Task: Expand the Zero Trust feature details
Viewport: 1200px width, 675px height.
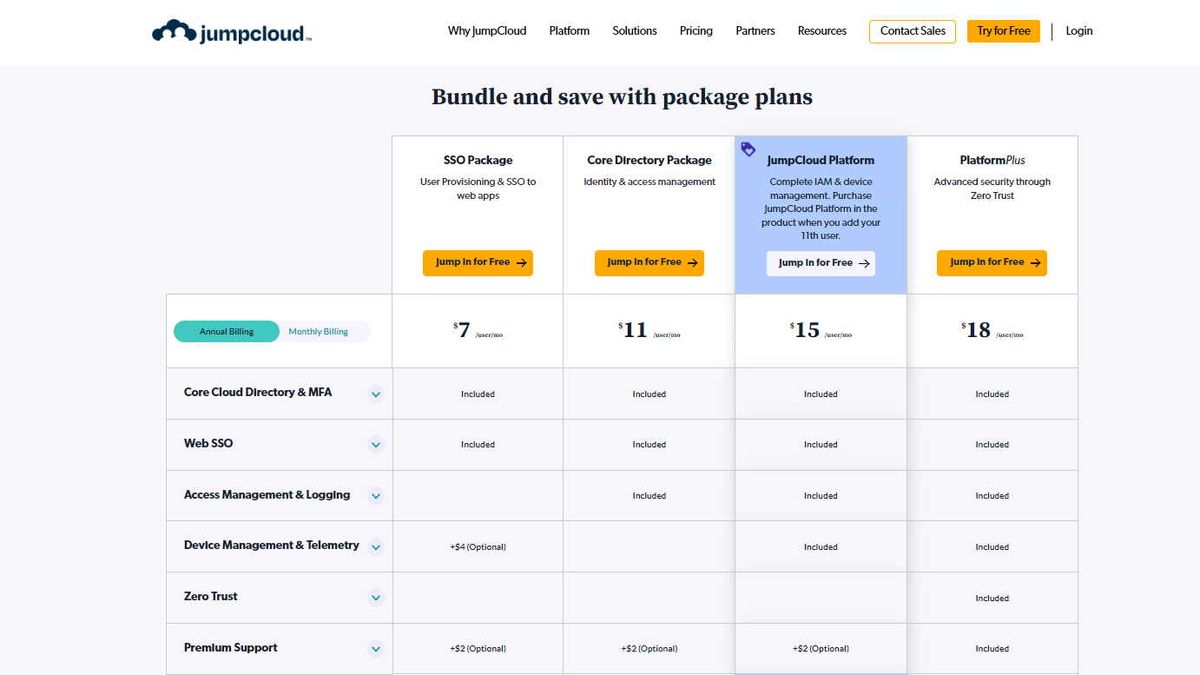Action: pyautogui.click(x=376, y=597)
